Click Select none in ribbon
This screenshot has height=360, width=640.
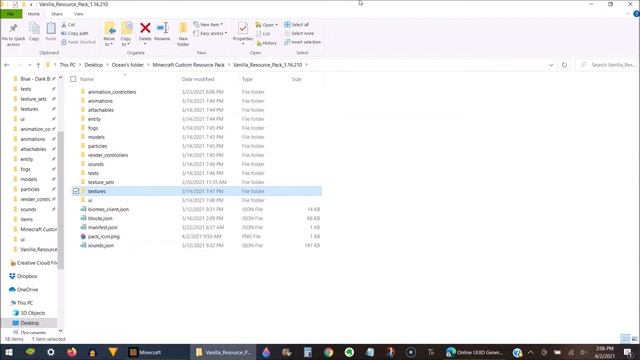coord(299,33)
